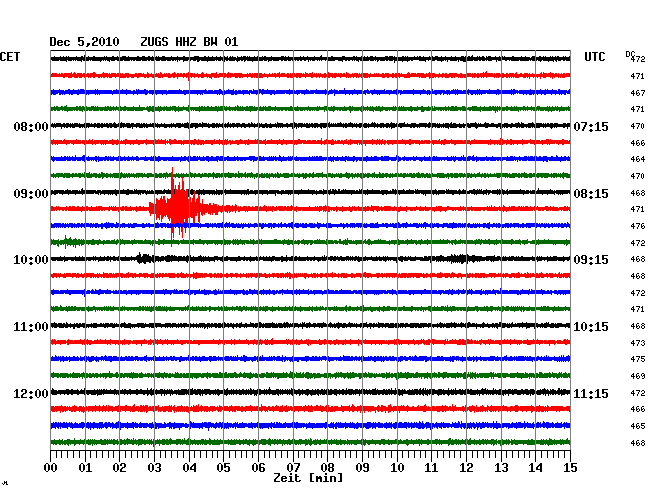The height and width of the screenshot is (494, 650).
Task: Select the station label ZUGS HHZ BW 01
Action: pos(189,42)
